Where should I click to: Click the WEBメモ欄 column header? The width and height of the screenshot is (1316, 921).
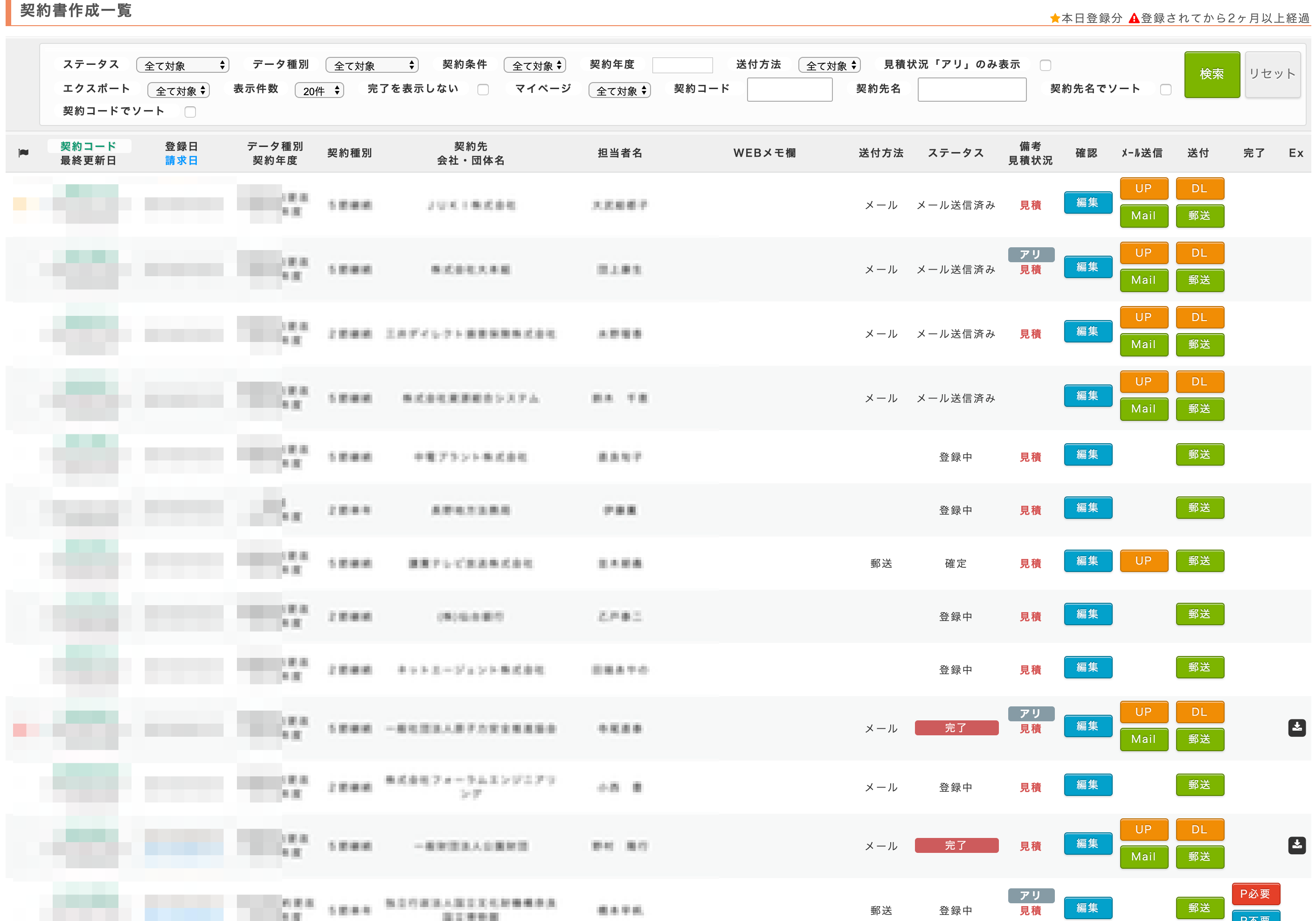764,153
